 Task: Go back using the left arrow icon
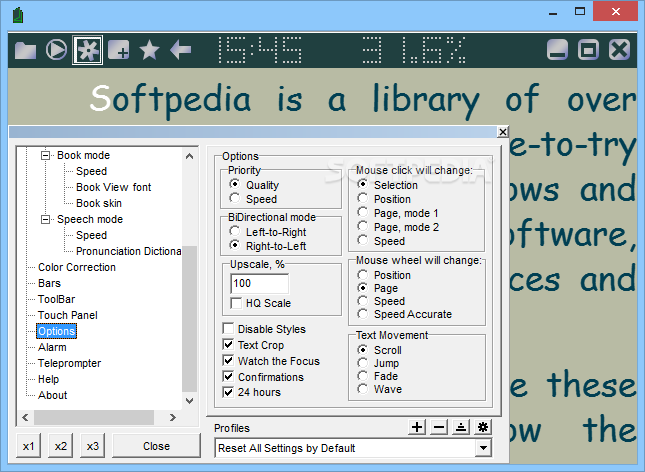(x=181, y=50)
